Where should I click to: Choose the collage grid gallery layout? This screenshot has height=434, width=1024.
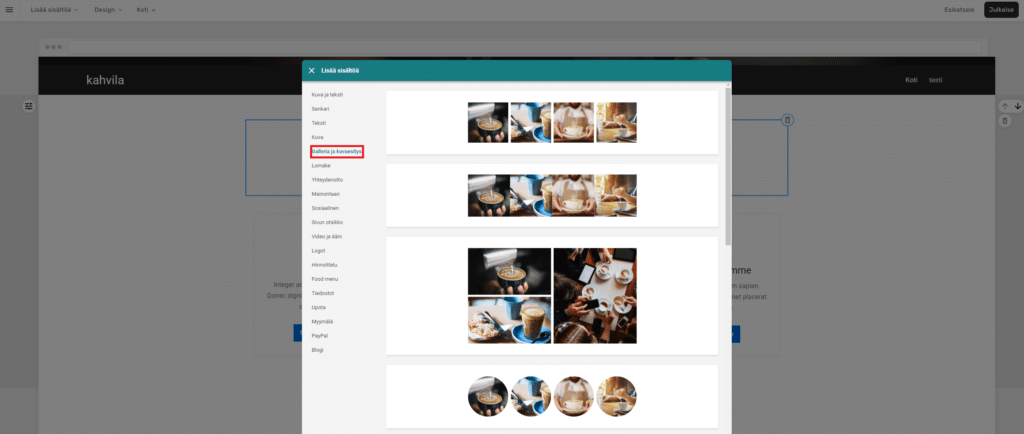552,295
